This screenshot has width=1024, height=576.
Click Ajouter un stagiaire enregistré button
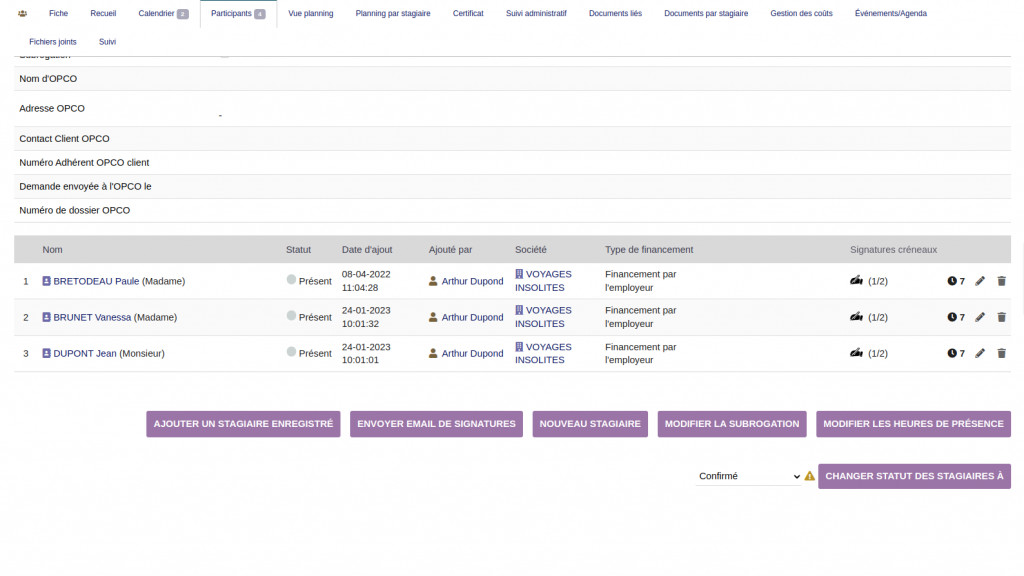pos(243,424)
